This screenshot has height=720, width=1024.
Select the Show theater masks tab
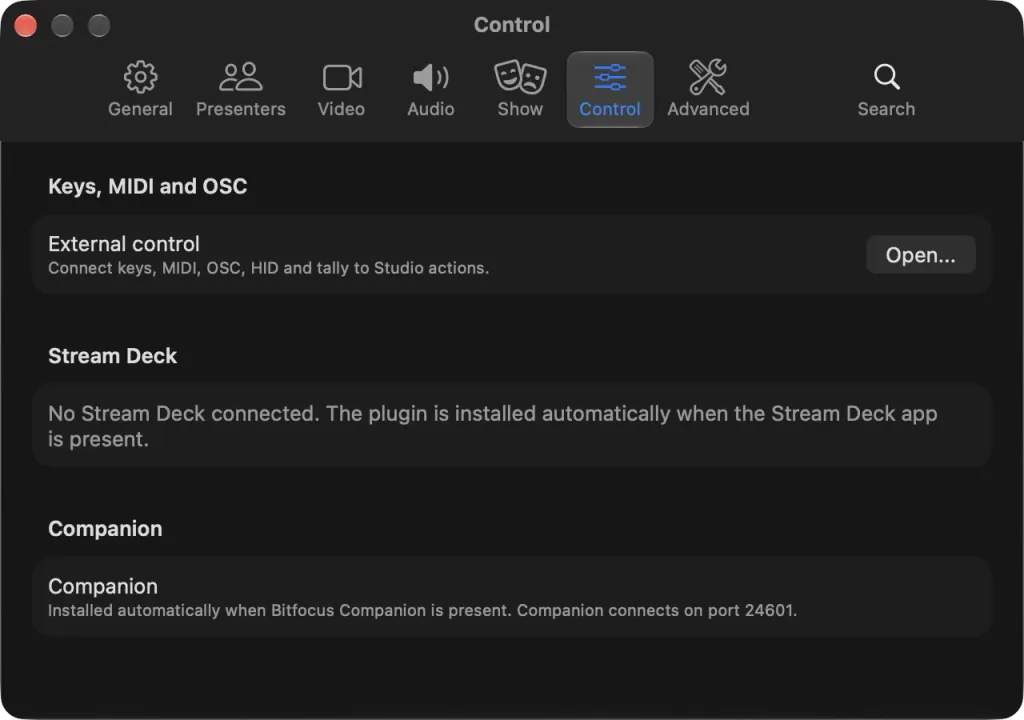point(520,90)
